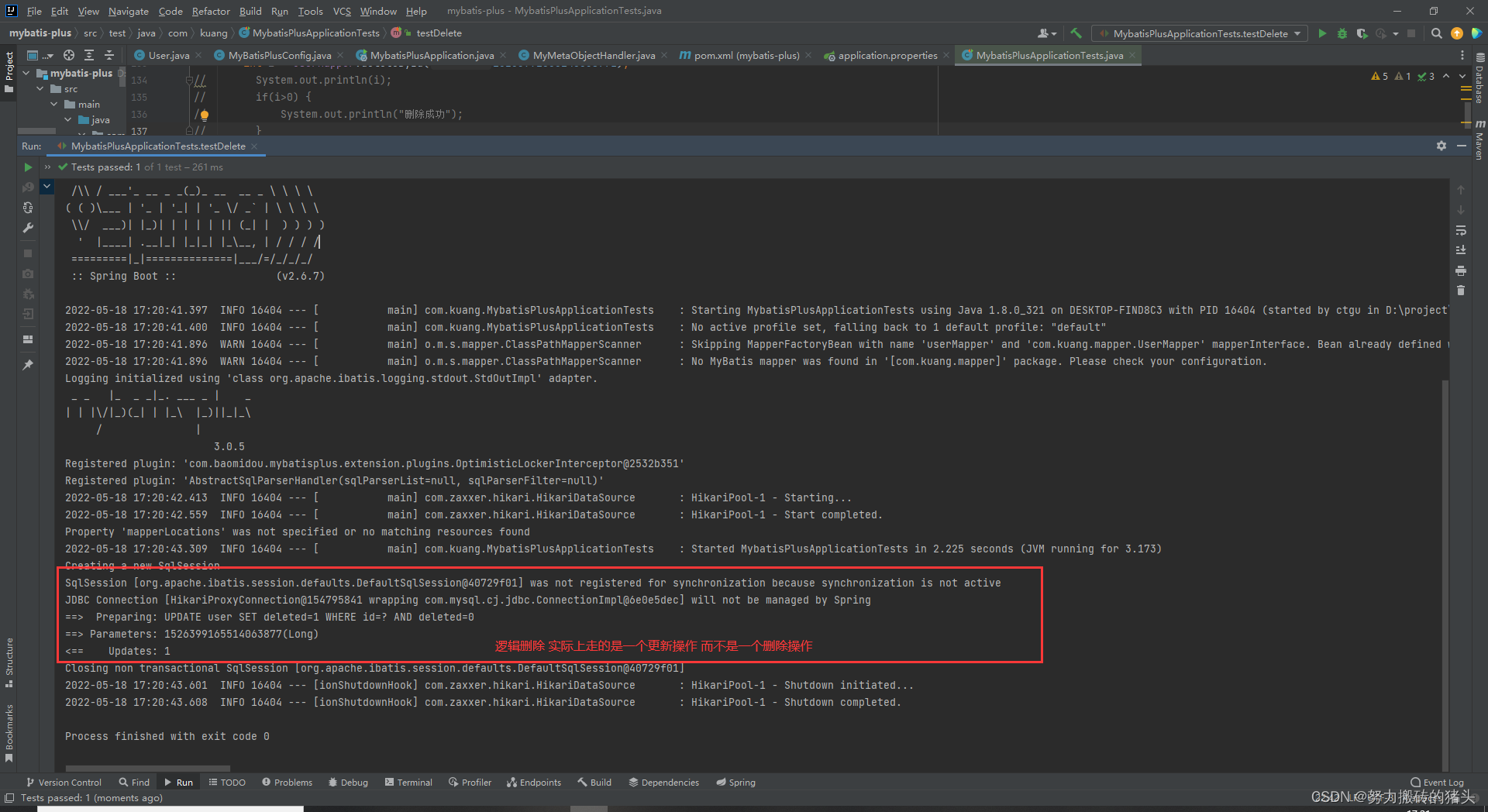This screenshot has height=812, width=1488.
Task: Run MybatisPlusApplicationTests.testDelete with top toolbar play icon
Action: click(1322, 33)
